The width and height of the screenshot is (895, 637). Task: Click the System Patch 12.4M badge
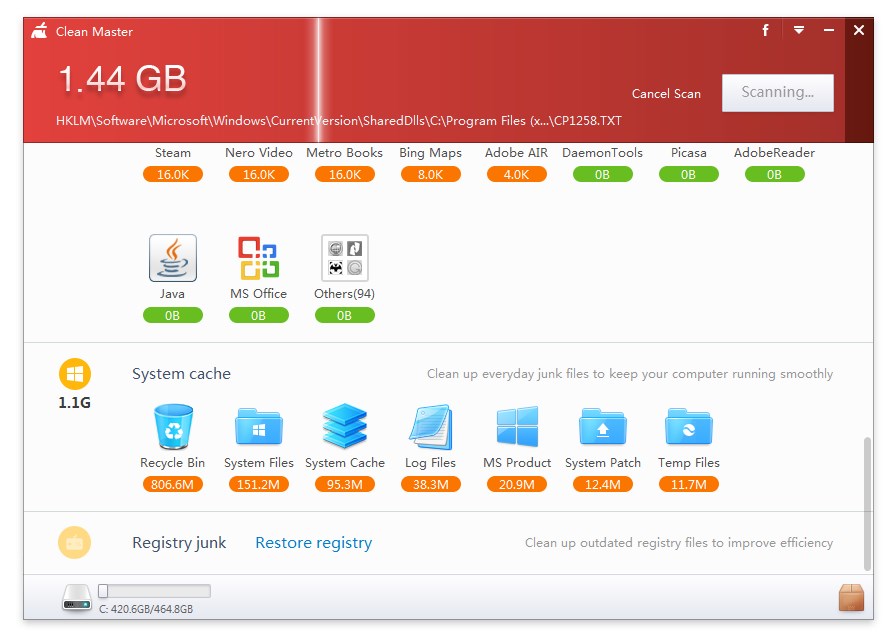(x=603, y=484)
